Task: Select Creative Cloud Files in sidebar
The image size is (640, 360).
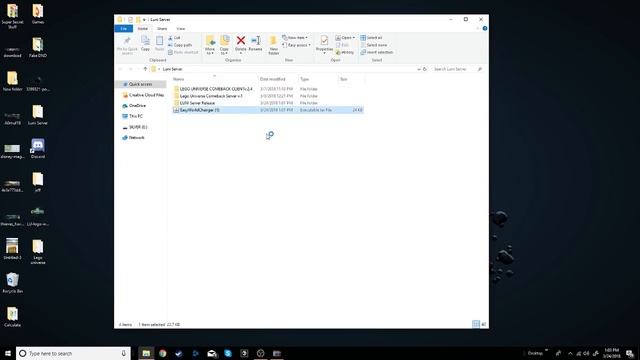Action: [143, 95]
